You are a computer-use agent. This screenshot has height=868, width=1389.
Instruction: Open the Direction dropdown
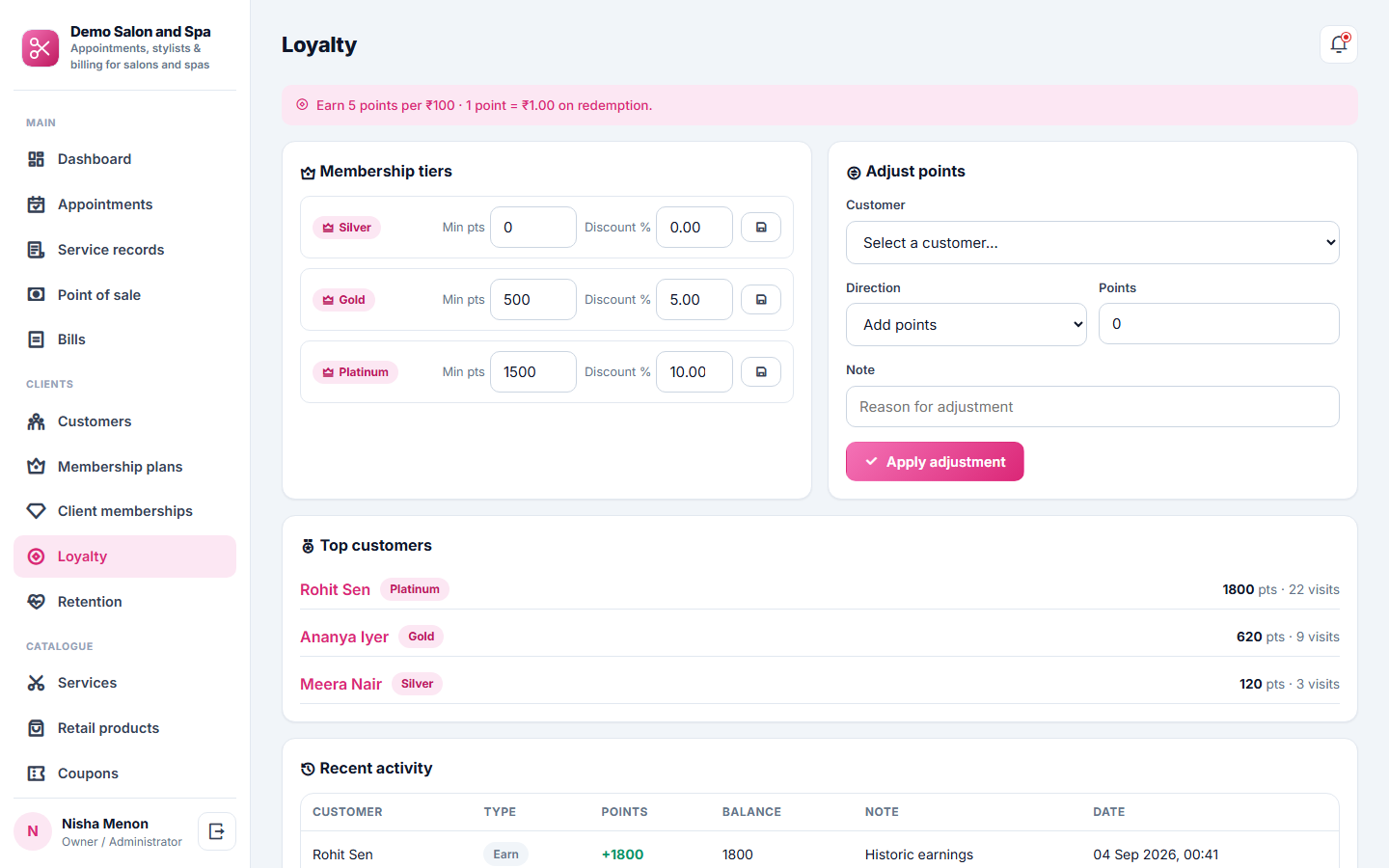click(967, 325)
